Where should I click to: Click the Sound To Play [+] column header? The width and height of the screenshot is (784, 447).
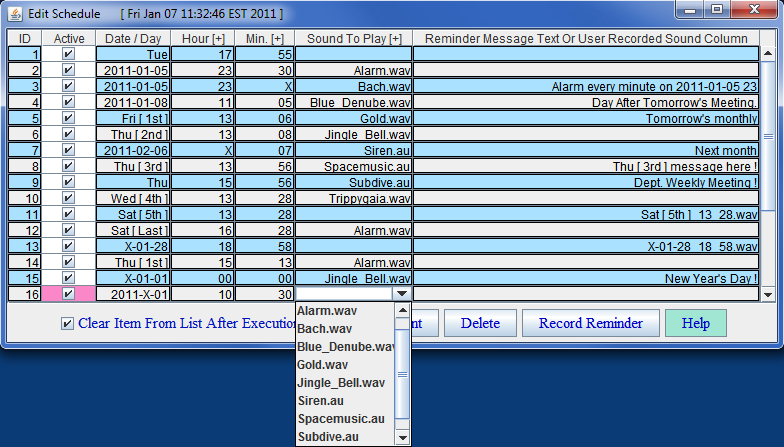[x=354, y=38]
